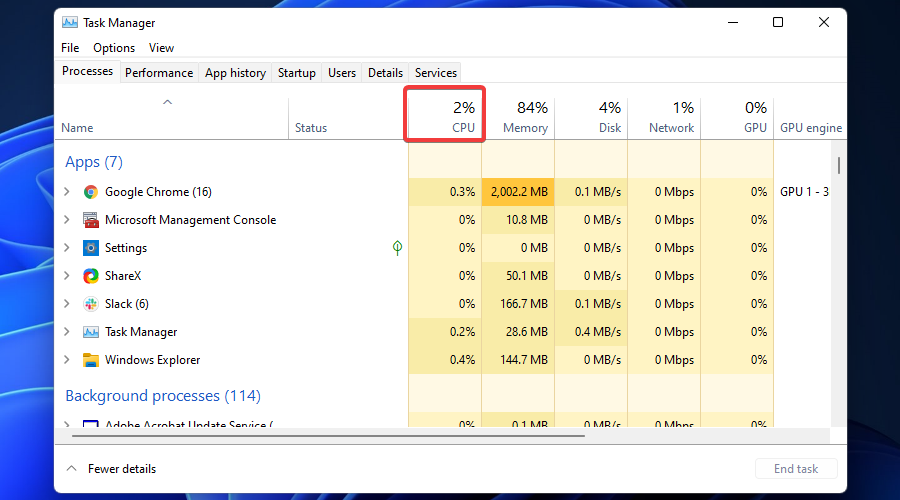Screen dimensions: 900x500
Task: Click Chrome's 0.3% CPU value
Action: (x=462, y=192)
